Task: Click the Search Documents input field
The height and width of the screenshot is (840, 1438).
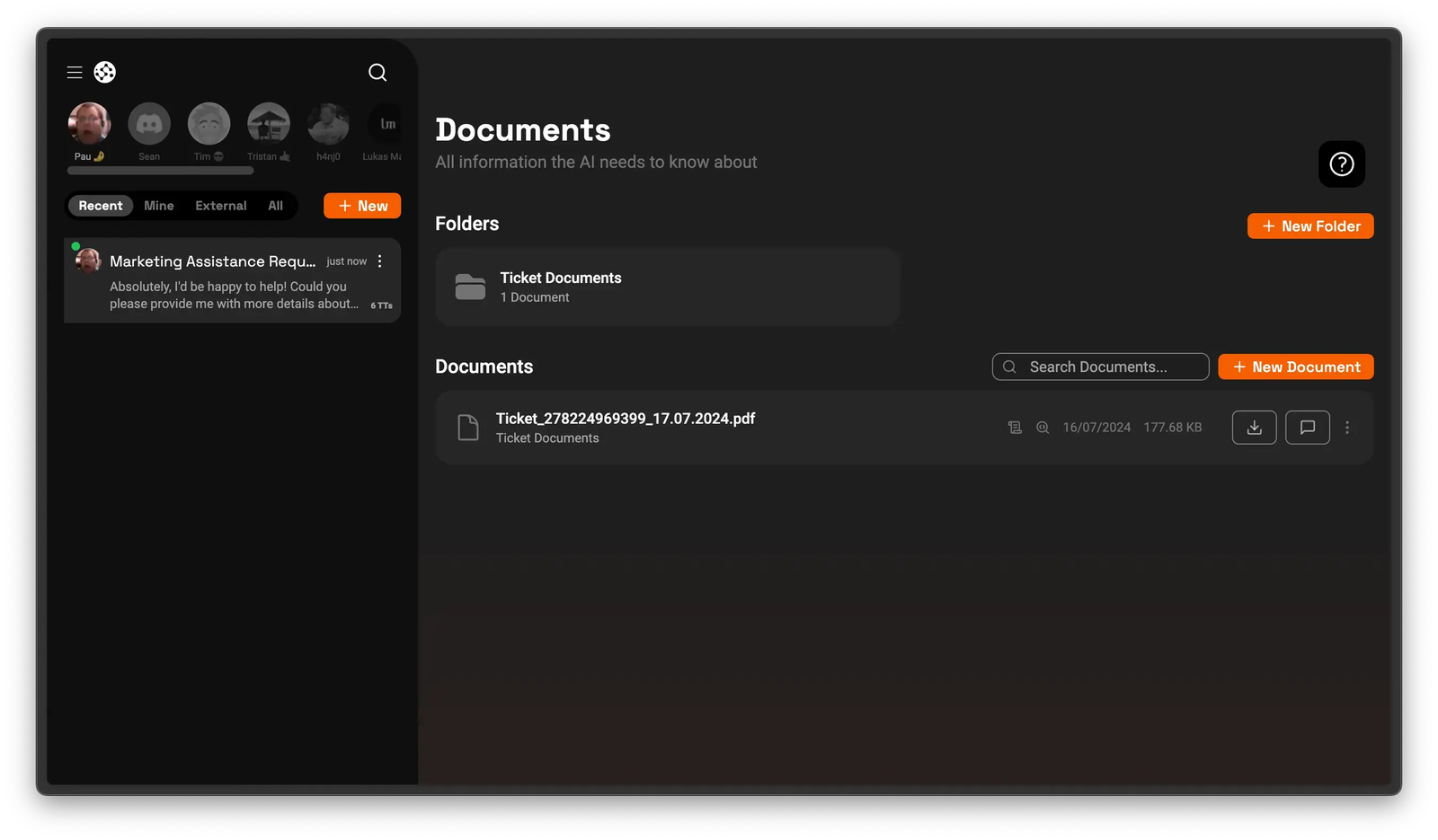Action: coord(1100,367)
